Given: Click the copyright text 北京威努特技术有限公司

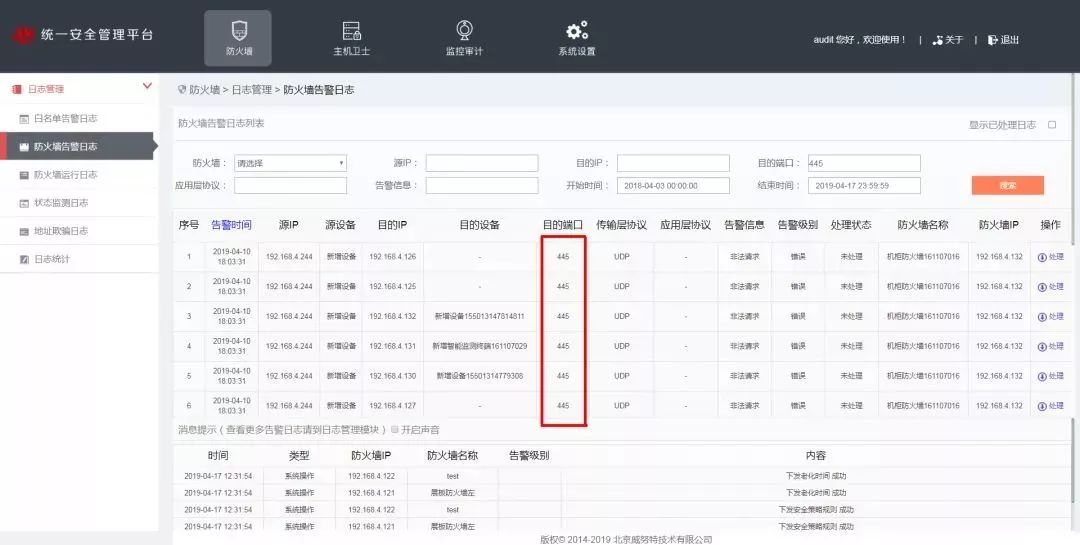Looking at the screenshot, I should (x=661, y=539).
